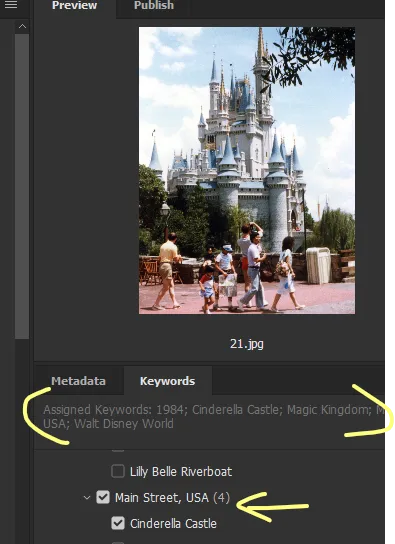Collapse the Main Street, USA keyword group
395x544 pixels.
pos(87,498)
